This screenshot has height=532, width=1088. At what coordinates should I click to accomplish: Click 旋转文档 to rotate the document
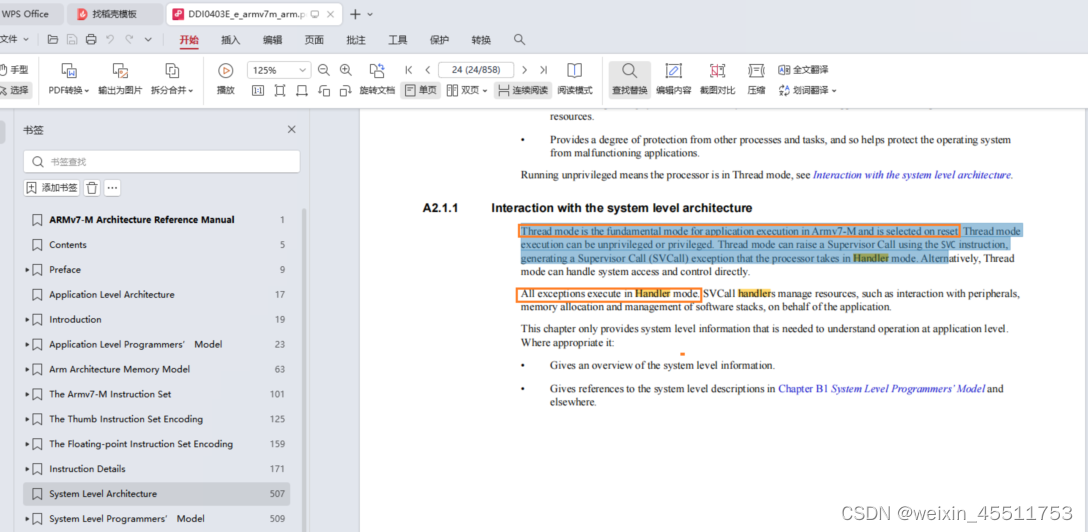pyautogui.click(x=377, y=80)
